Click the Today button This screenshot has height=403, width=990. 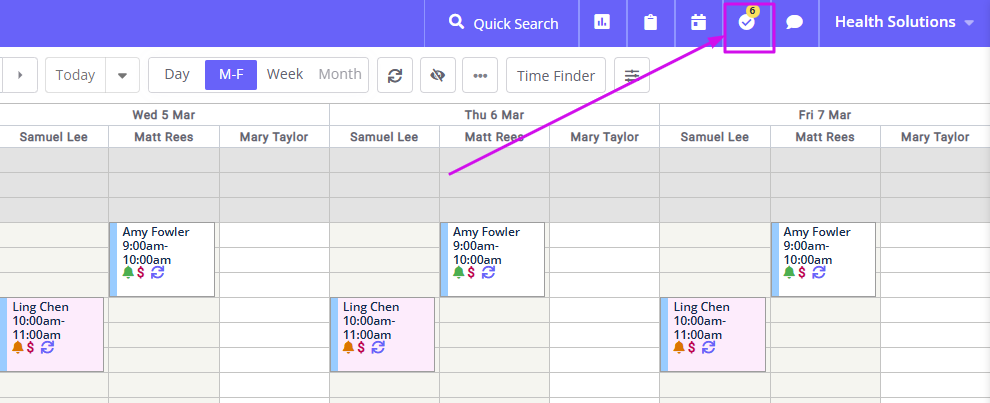tap(75, 75)
